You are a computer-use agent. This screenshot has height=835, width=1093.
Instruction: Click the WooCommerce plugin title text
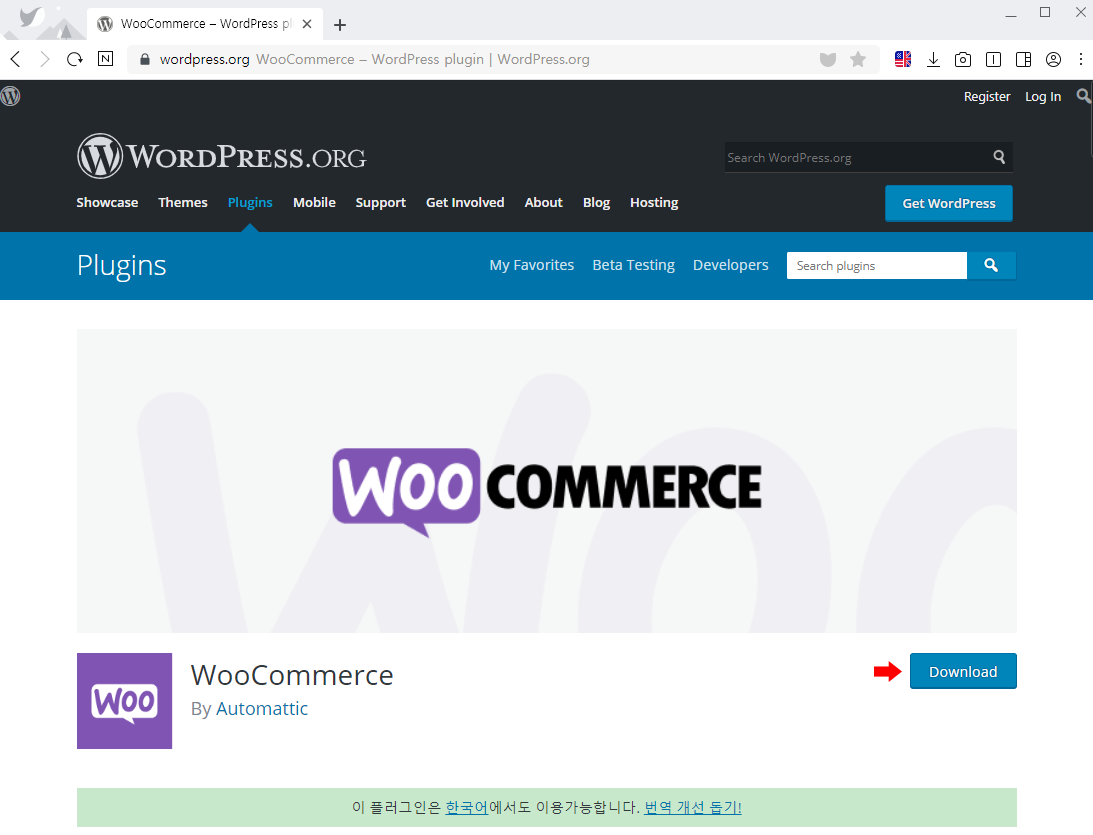tap(292, 675)
